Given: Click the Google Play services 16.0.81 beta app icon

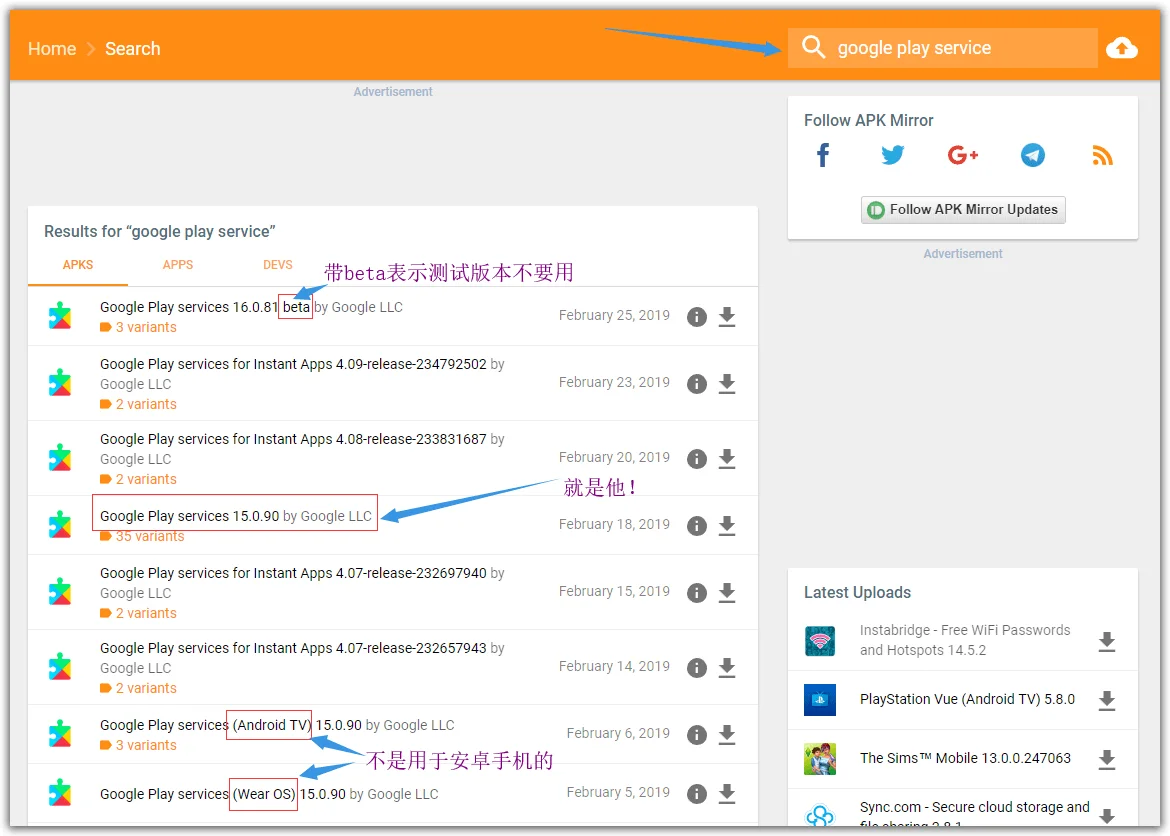Looking at the screenshot, I should click(x=60, y=316).
